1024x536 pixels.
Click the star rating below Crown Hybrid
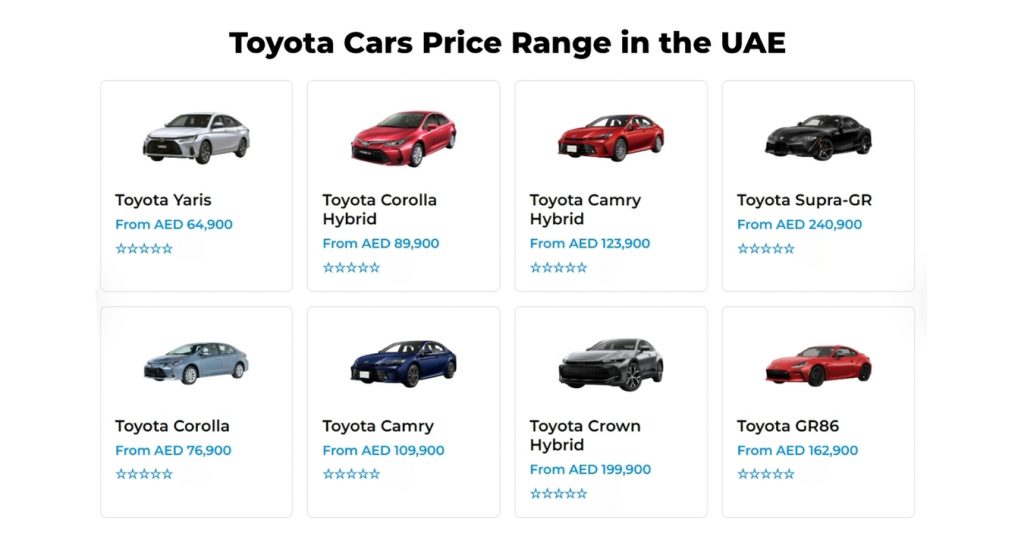[558, 494]
